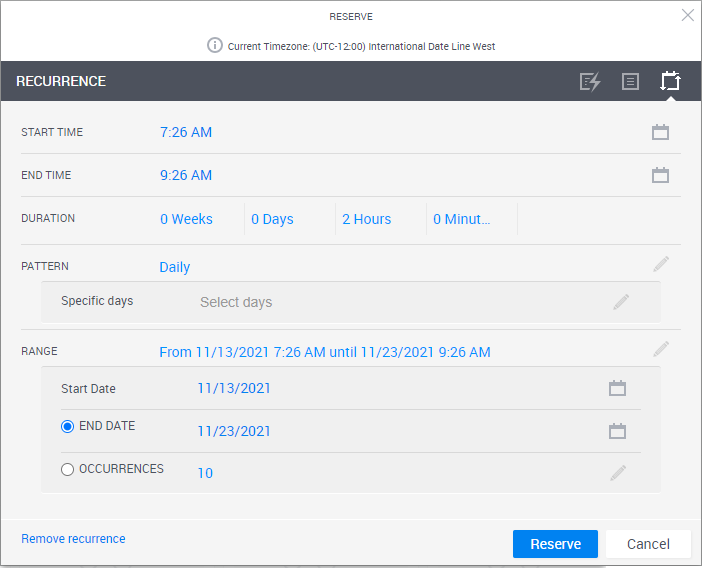Image resolution: width=702 pixels, height=568 pixels.
Task: Open calendar icon for range Start Date
Action: pyautogui.click(x=617, y=388)
